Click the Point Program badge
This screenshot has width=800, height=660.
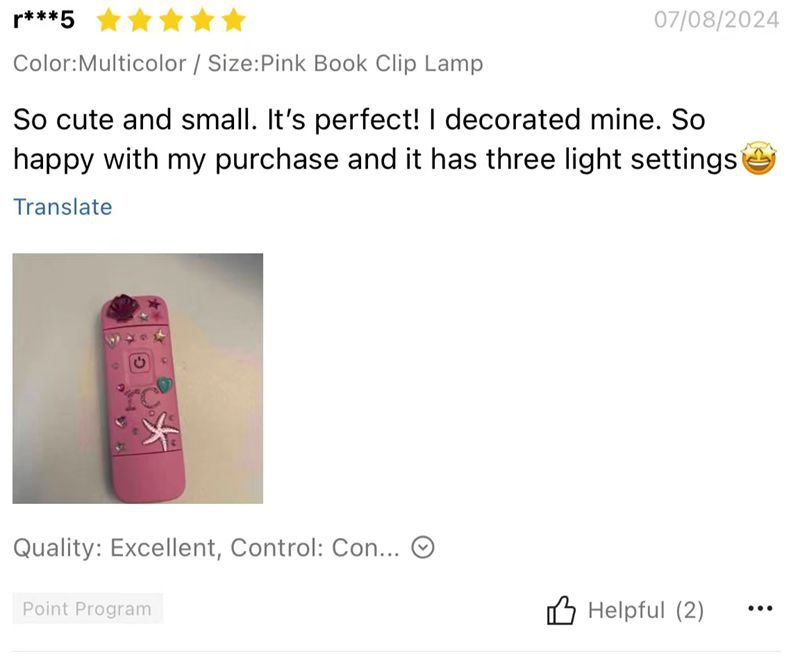pyautogui.click(x=87, y=609)
